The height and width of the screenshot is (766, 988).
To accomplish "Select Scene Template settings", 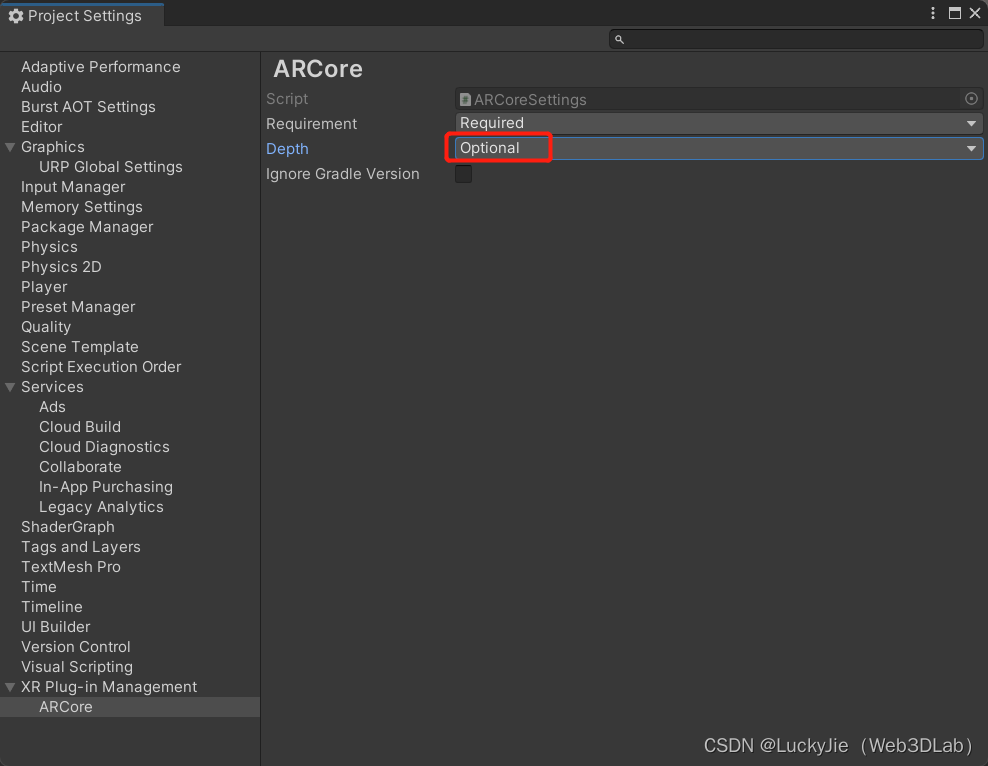I will tap(79, 347).
